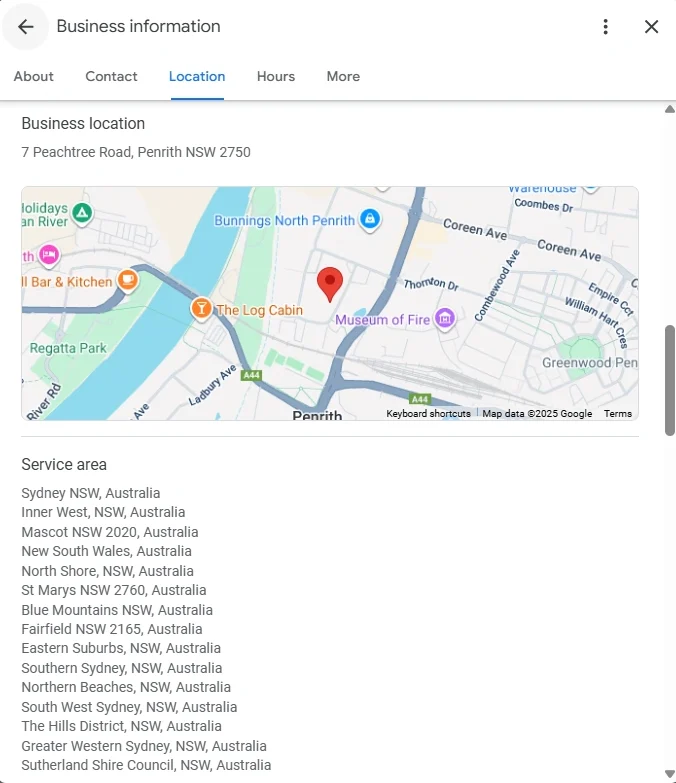Click the Museum of Fire label
Viewport: 676px width, 783px height.
point(382,320)
